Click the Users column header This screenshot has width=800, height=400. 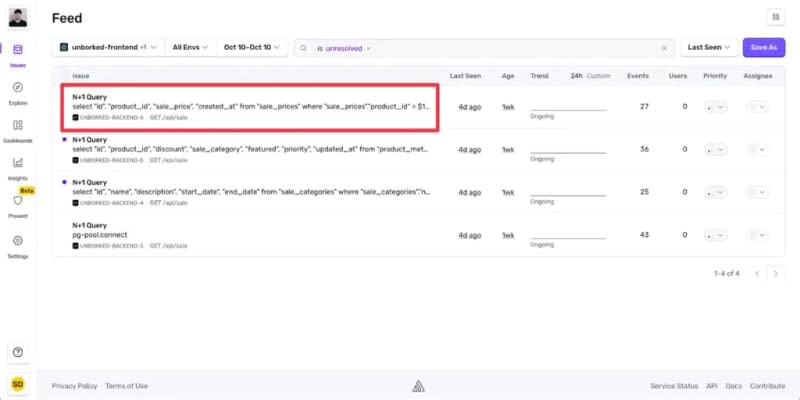[678, 76]
